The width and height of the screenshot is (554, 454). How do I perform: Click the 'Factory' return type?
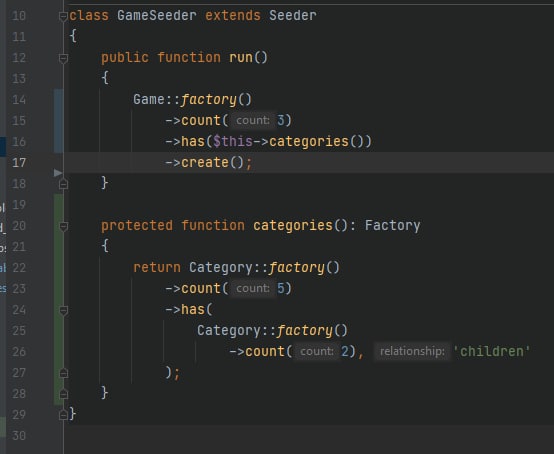coord(393,225)
